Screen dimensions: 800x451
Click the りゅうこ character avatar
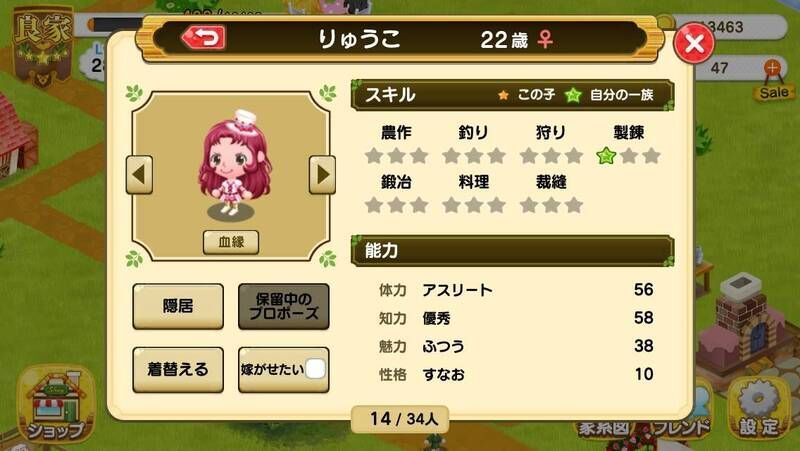point(234,163)
